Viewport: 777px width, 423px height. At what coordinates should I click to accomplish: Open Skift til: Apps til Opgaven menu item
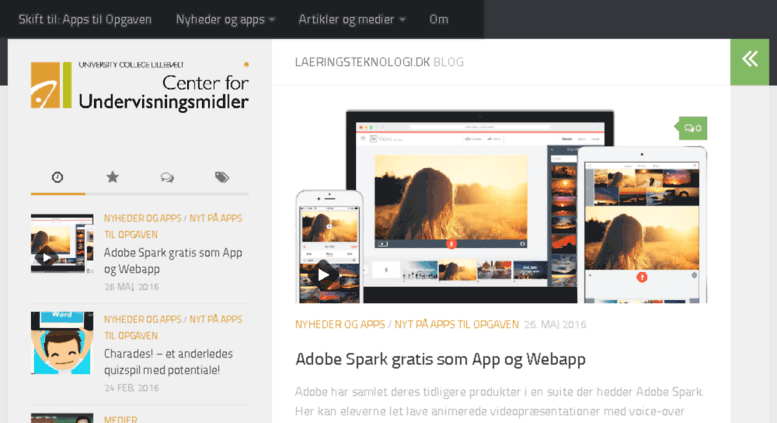point(85,19)
